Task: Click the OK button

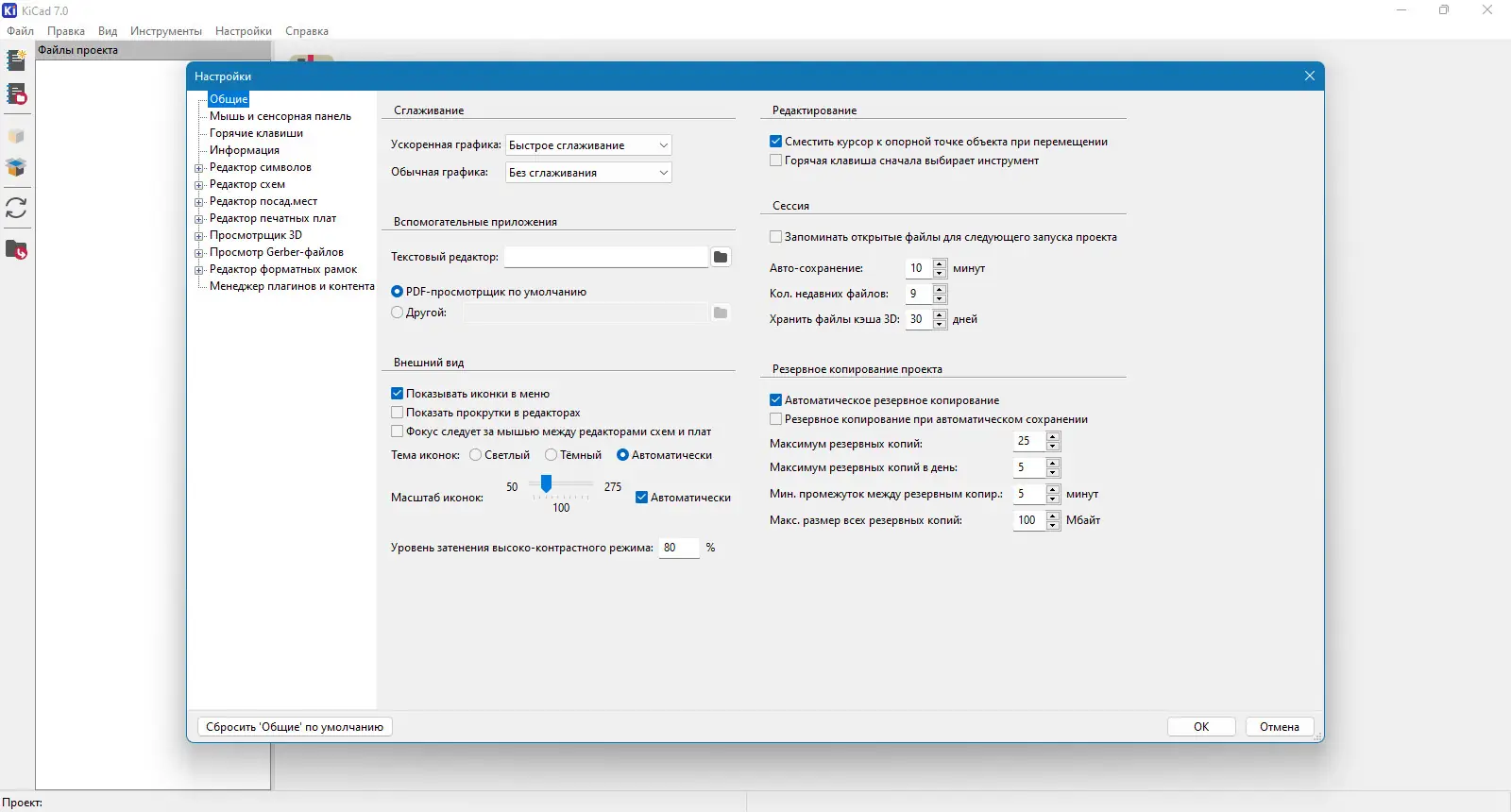Action: coord(1201,727)
